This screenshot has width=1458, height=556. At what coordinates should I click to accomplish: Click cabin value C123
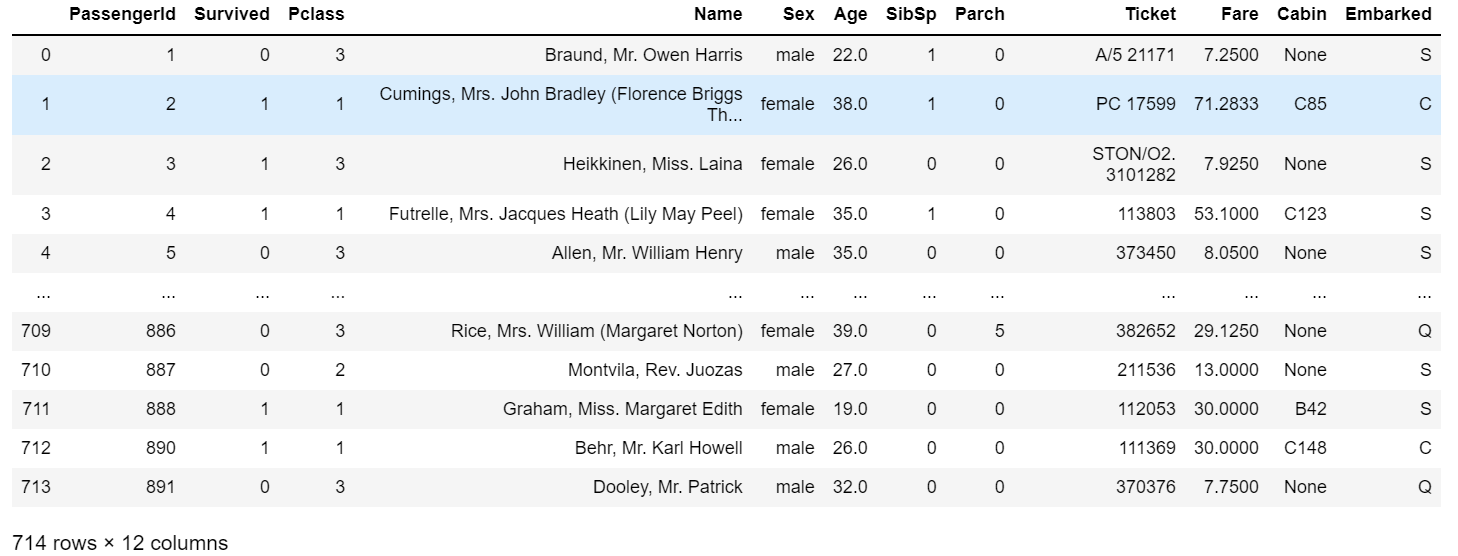pos(1305,214)
